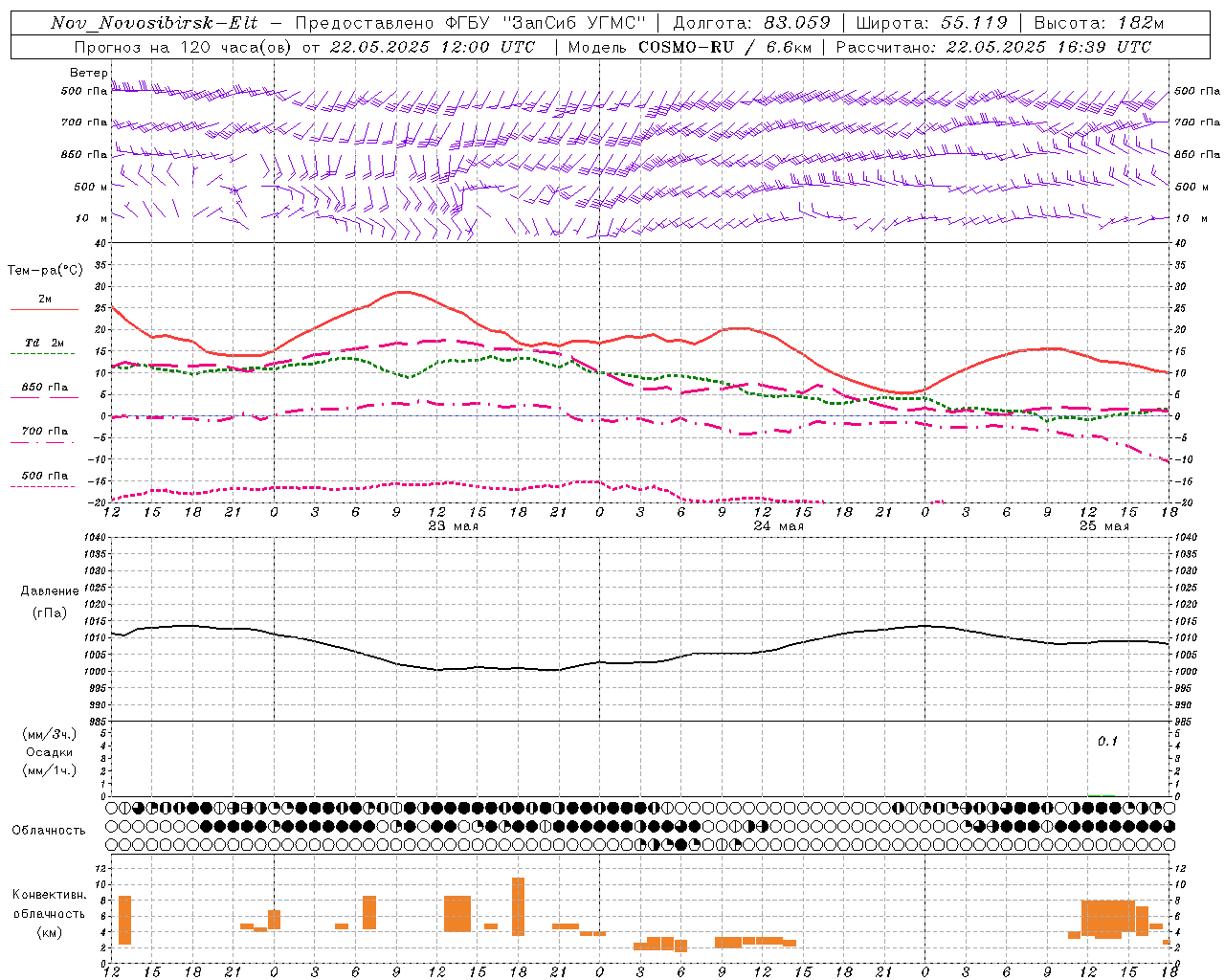This screenshot has height=980, width=1225.
Task: Click the 'Конвективн.' convective cloud label
Action: [50, 895]
